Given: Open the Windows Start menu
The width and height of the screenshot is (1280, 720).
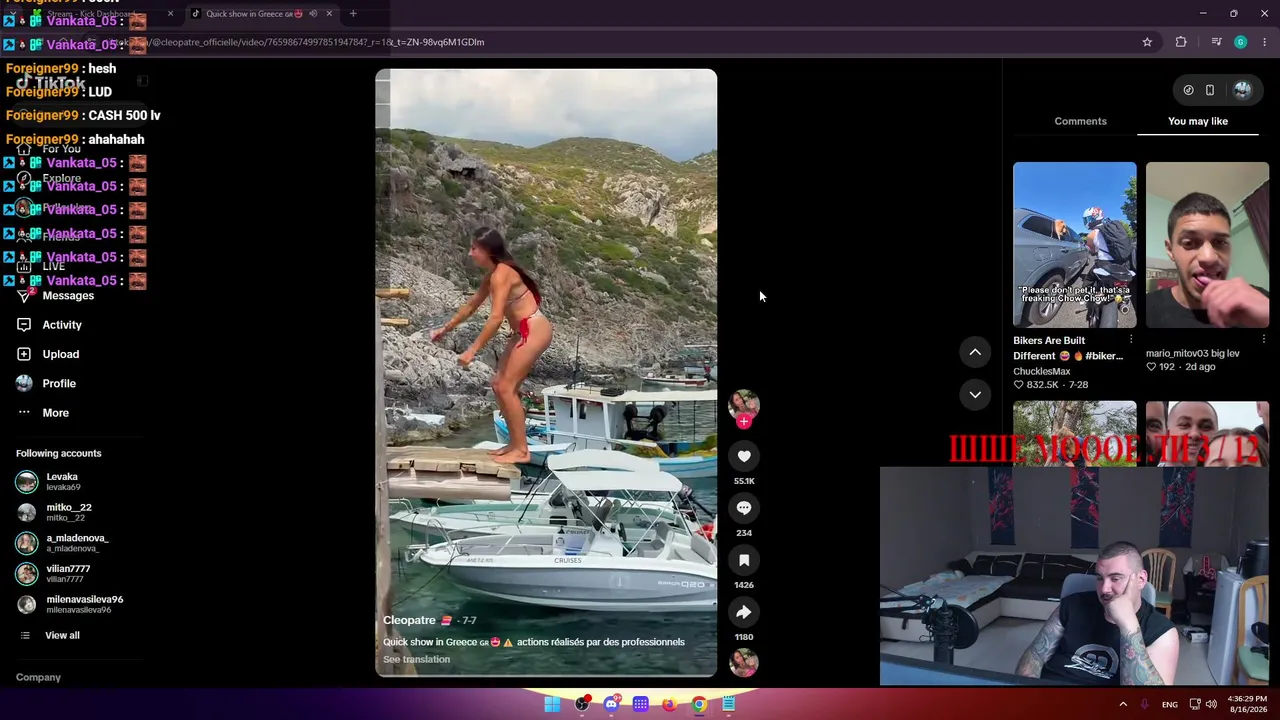Looking at the screenshot, I should point(552,704).
